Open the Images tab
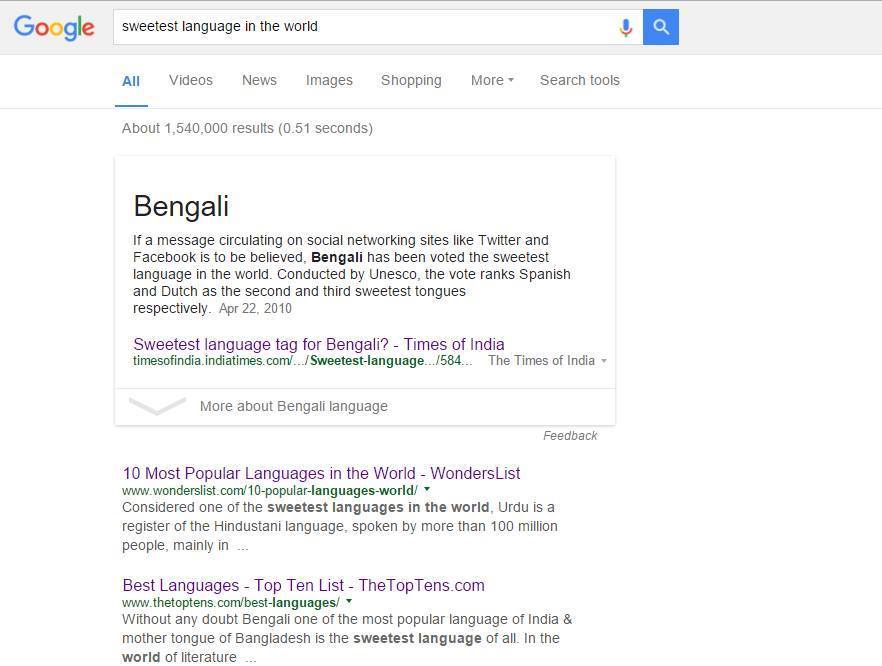Screen dimensions: 882x666 (329, 80)
